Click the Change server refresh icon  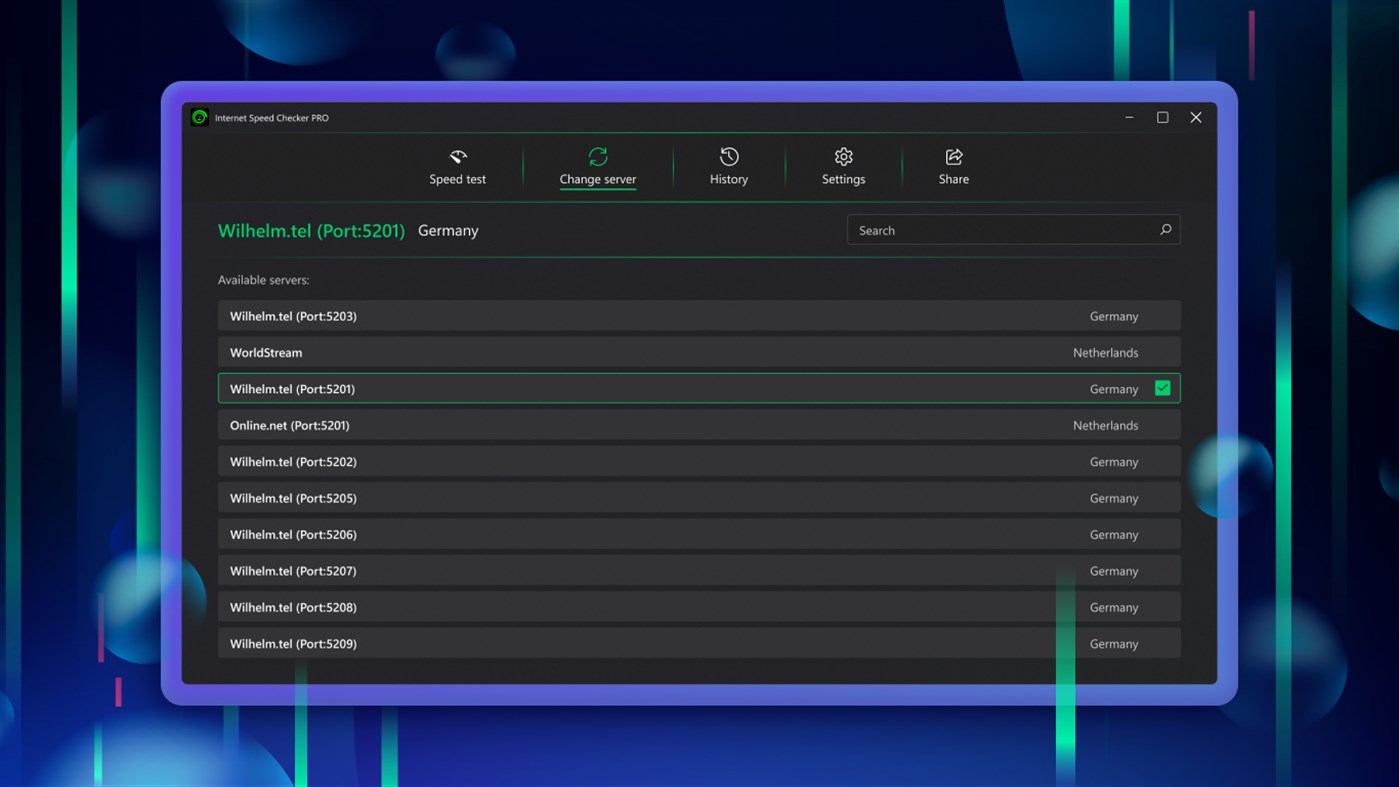[598, 157]
